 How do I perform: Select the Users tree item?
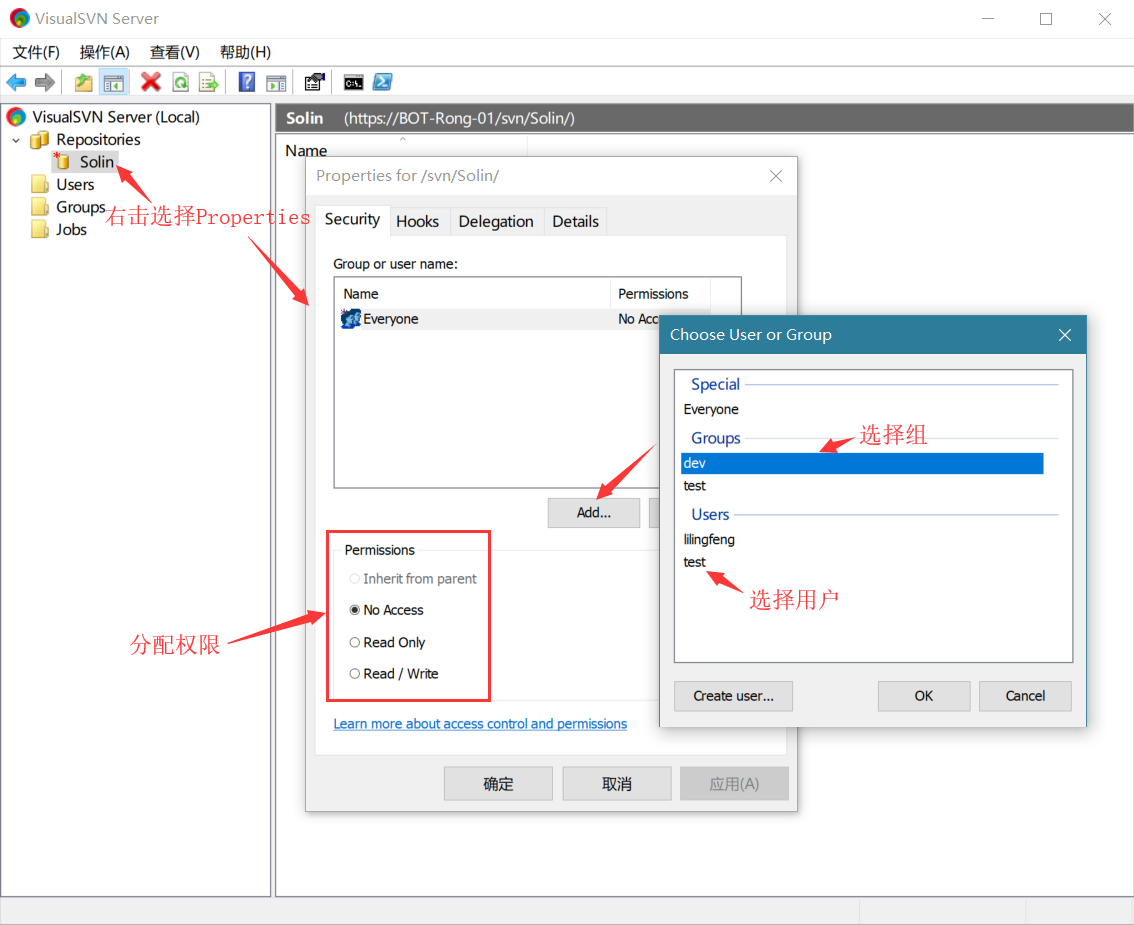coord(75,184)
